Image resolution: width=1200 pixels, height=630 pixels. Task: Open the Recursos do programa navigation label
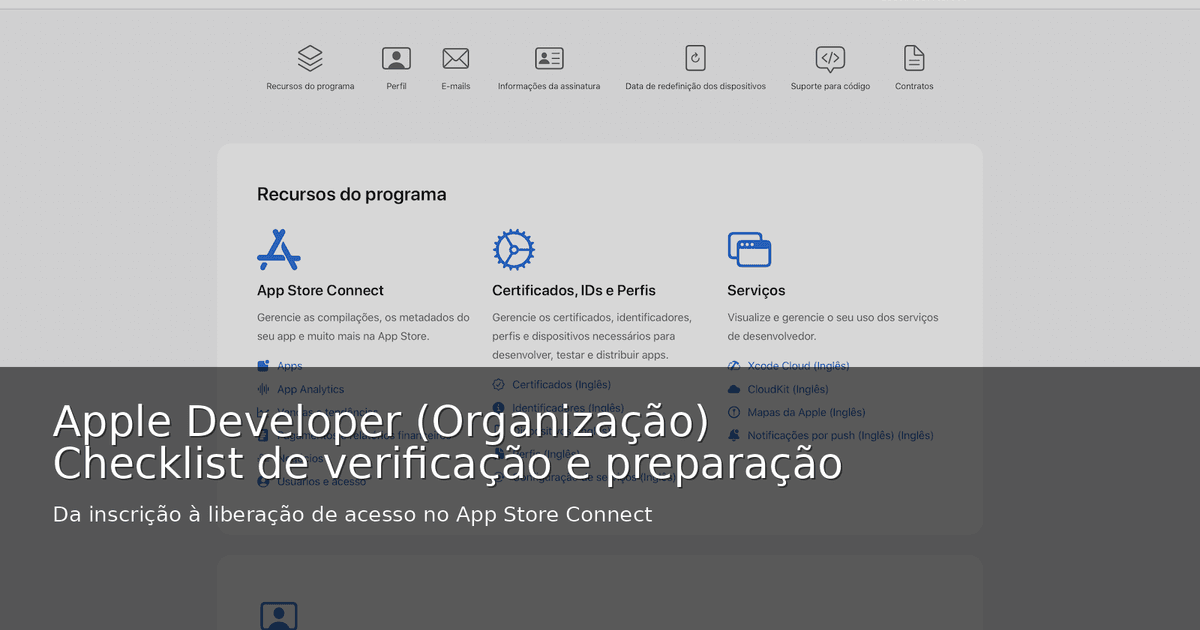pos(310,86)
